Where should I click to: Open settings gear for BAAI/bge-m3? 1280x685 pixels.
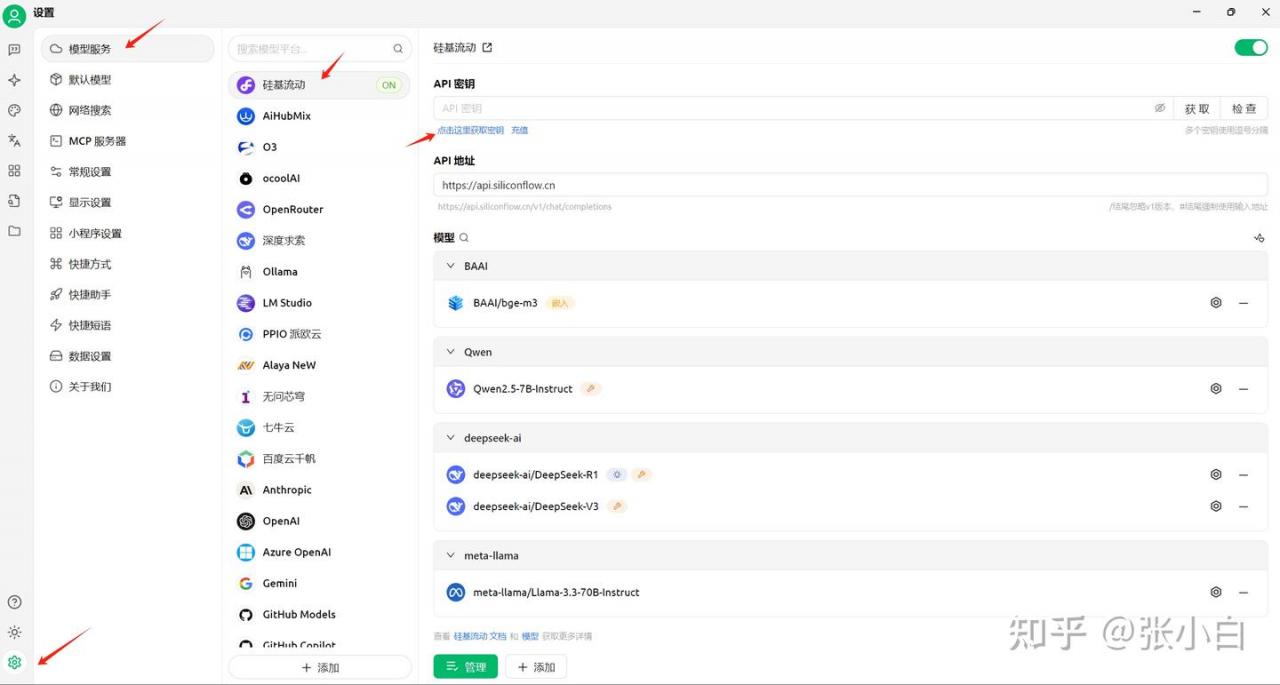tap(1216, 302)
